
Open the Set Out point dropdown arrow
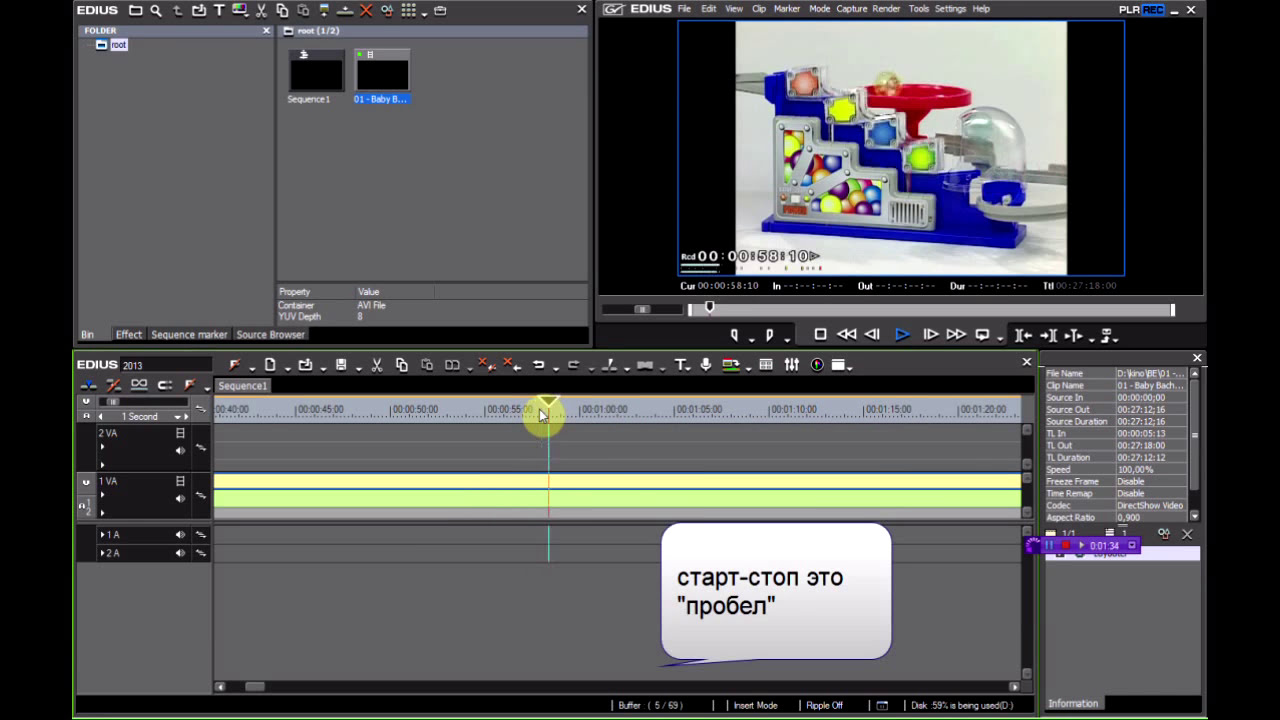(787, 340)
